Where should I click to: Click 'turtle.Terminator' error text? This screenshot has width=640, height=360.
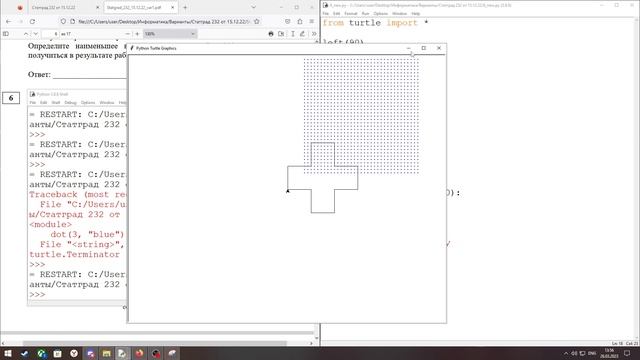(x=74, y=254)
